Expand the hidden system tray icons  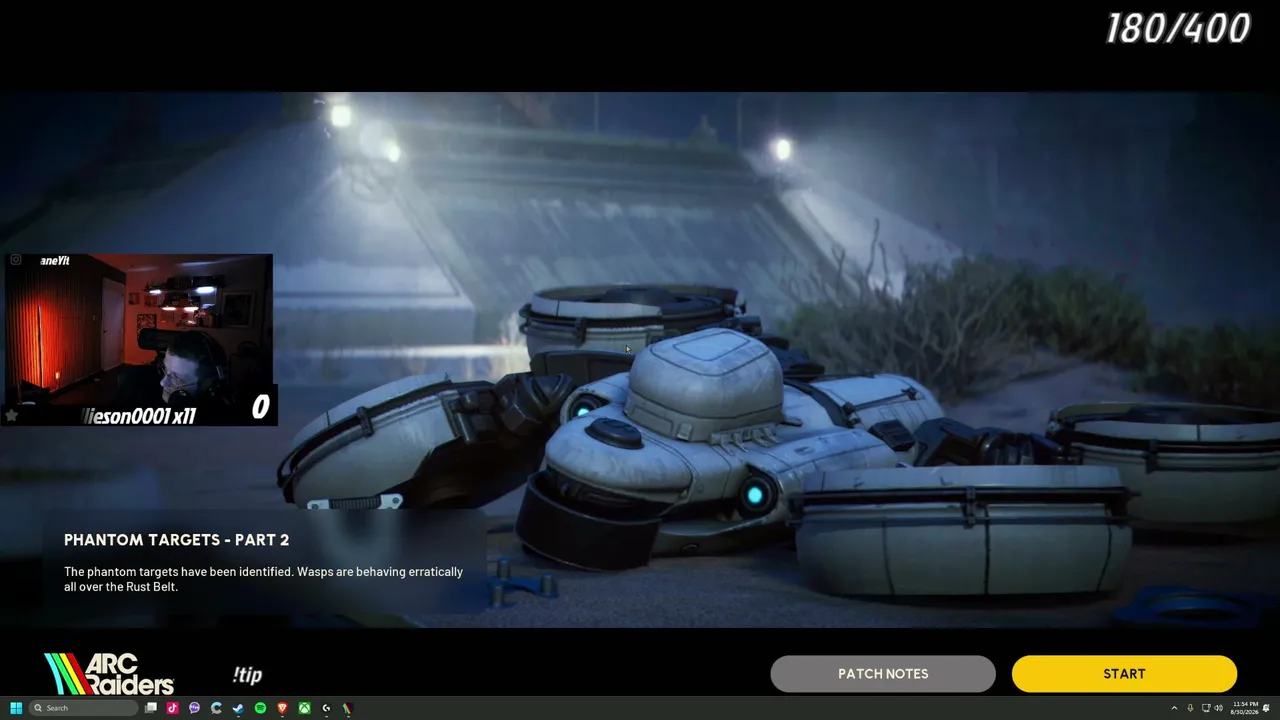click(x=1175, y=708)
